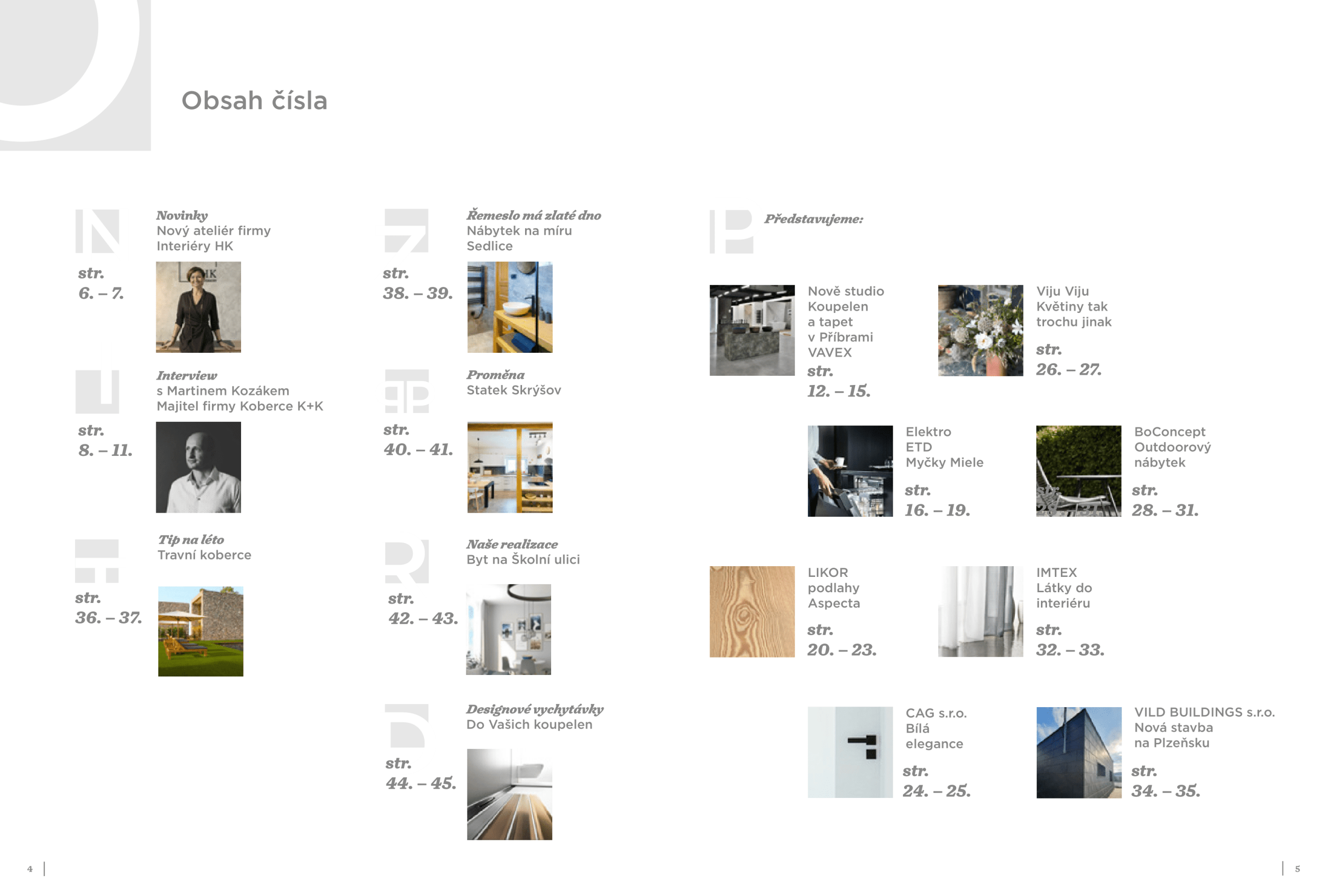Click 'Myčky Miele' text

click(x=944, y=463)
